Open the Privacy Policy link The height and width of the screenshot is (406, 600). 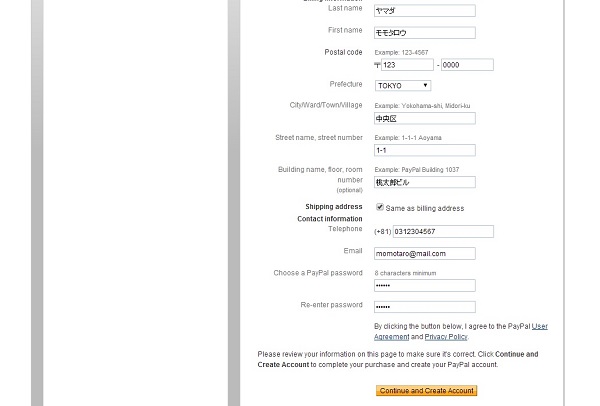pyautogui.click(x=446, y=337)
